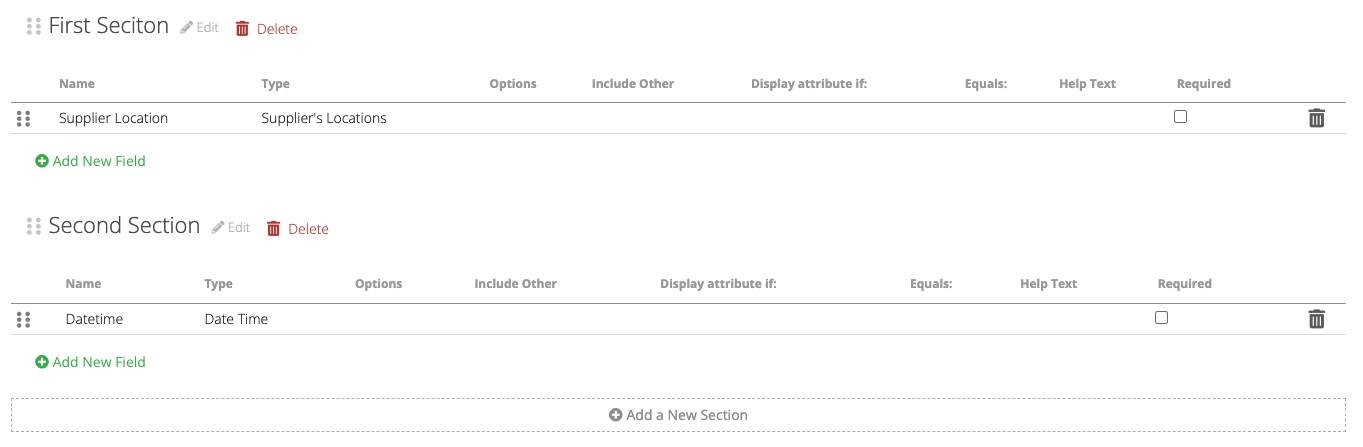Click the Supplier's Locations type cell
The image size is (1363, 447).
pos(323,118)
